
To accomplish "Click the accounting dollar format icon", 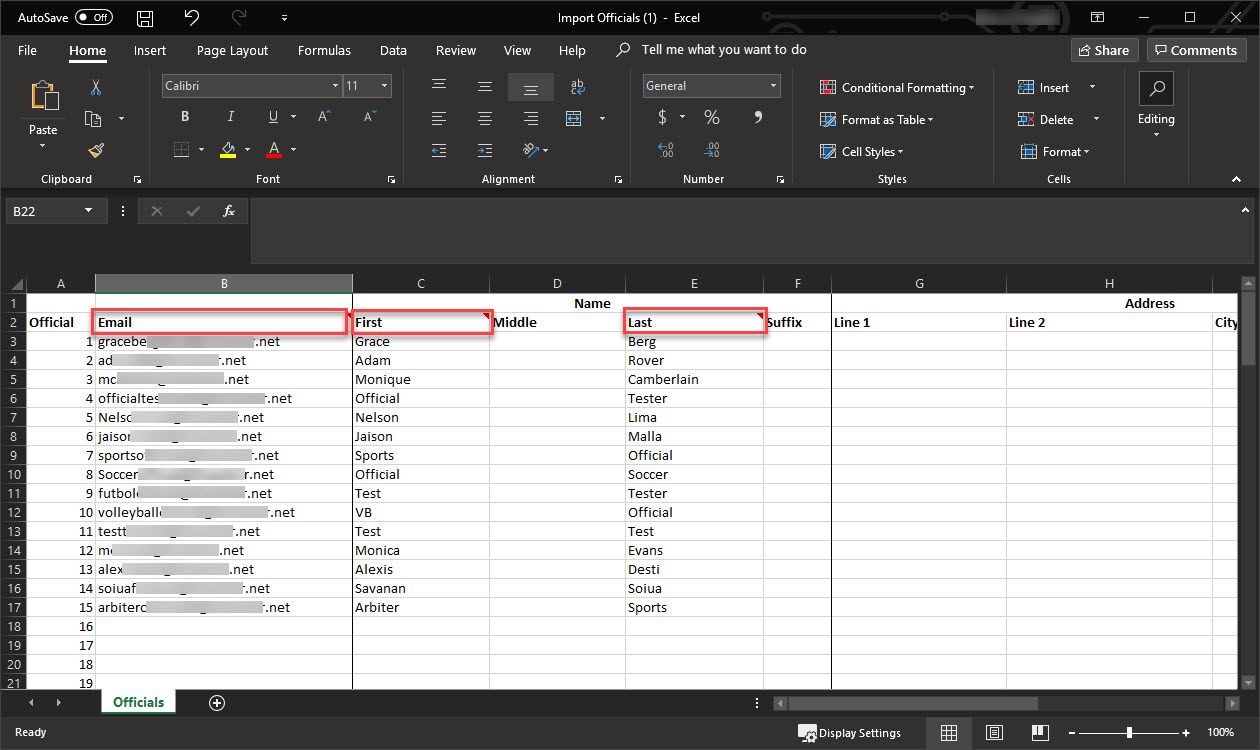I will point(662,118).
